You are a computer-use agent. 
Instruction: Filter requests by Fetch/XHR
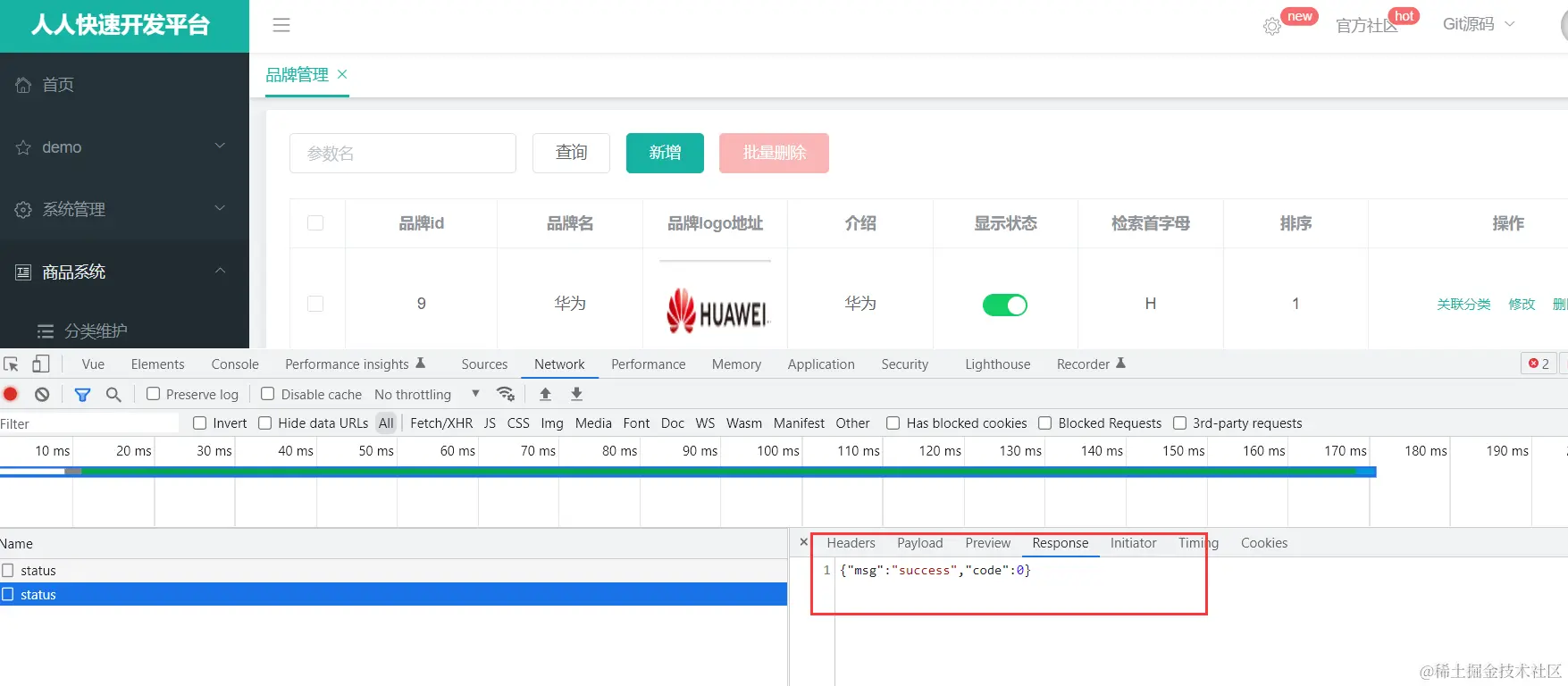(441, 423)
